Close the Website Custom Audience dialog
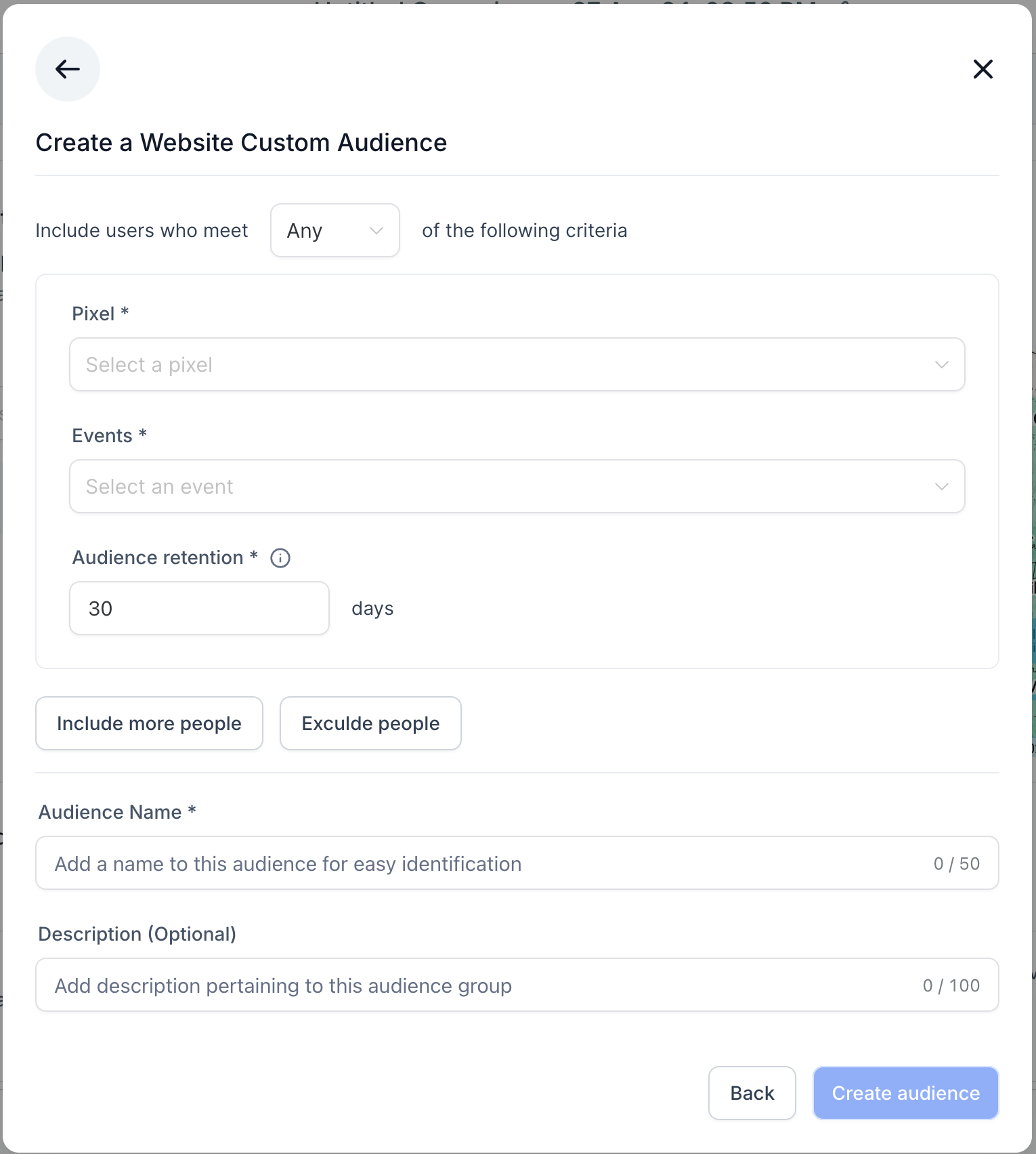 983,69
